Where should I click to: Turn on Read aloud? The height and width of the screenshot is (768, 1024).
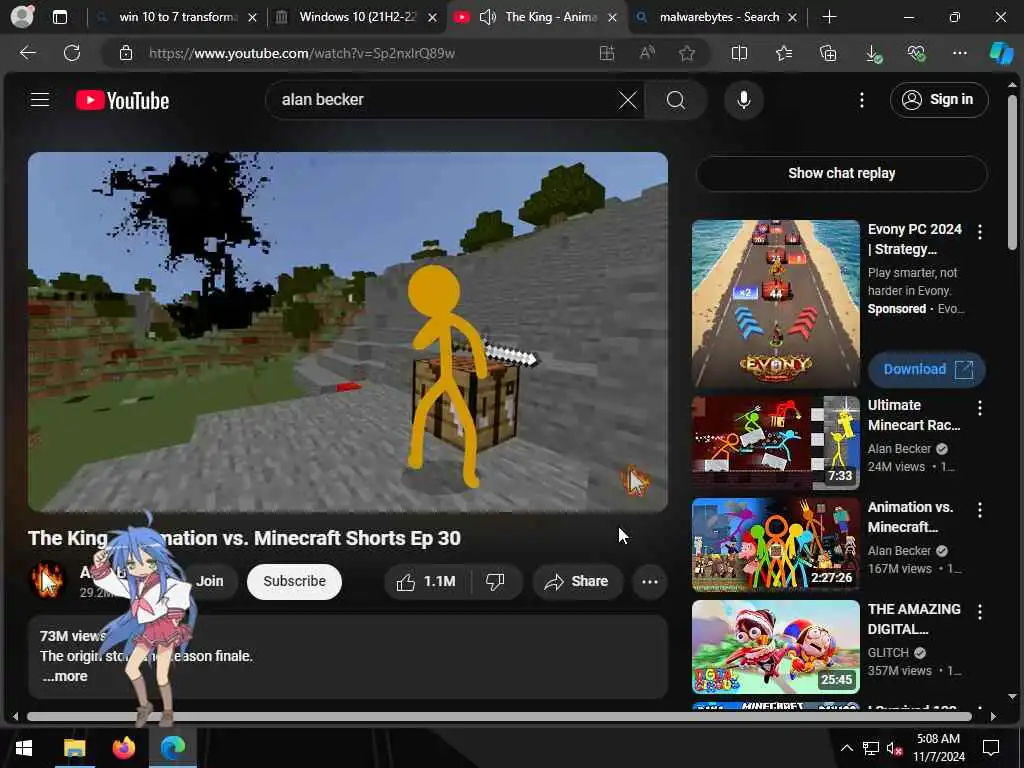pyautogui.click(x=647, y=53)
